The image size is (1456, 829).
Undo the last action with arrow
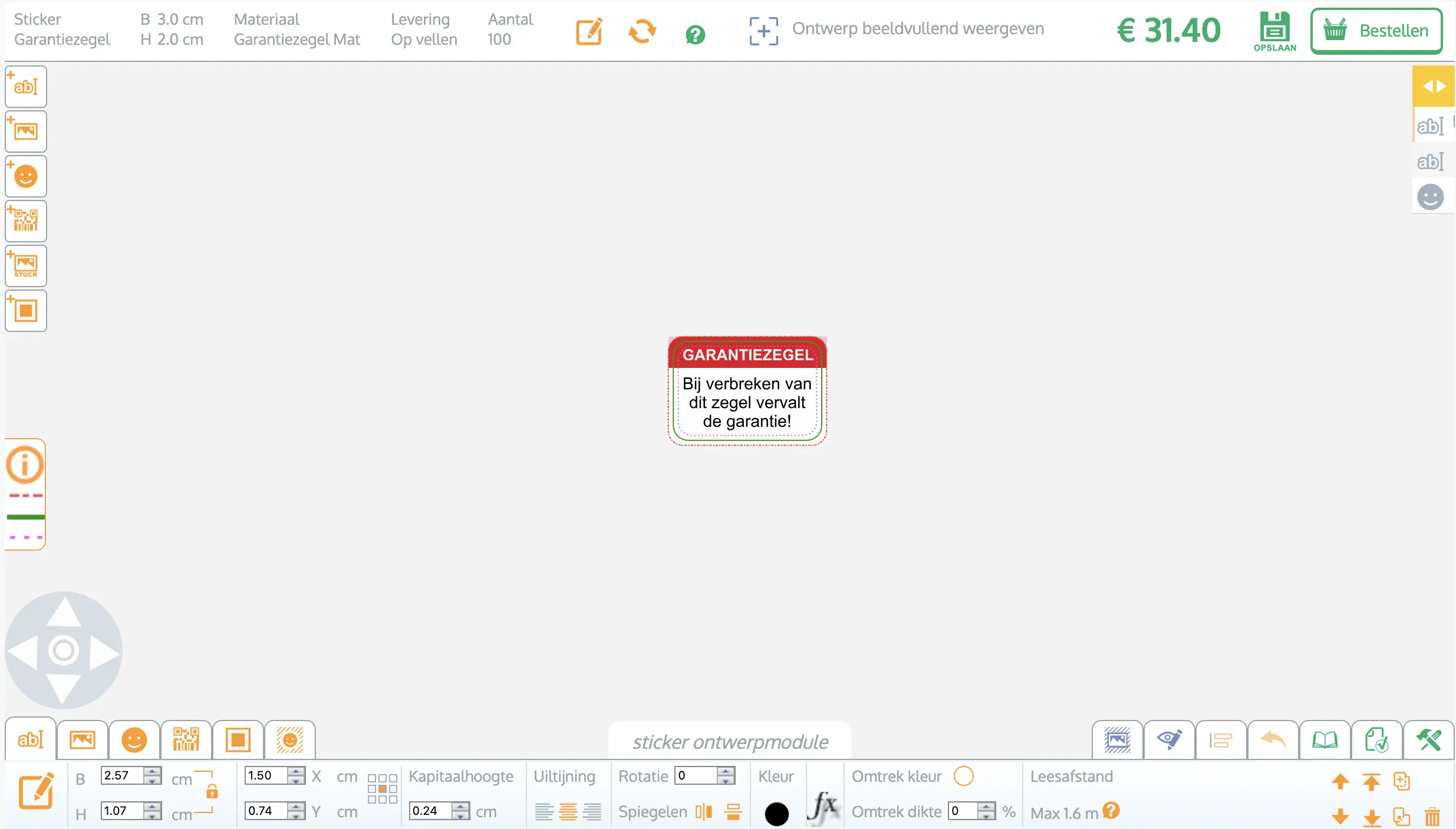[1273, 740]
